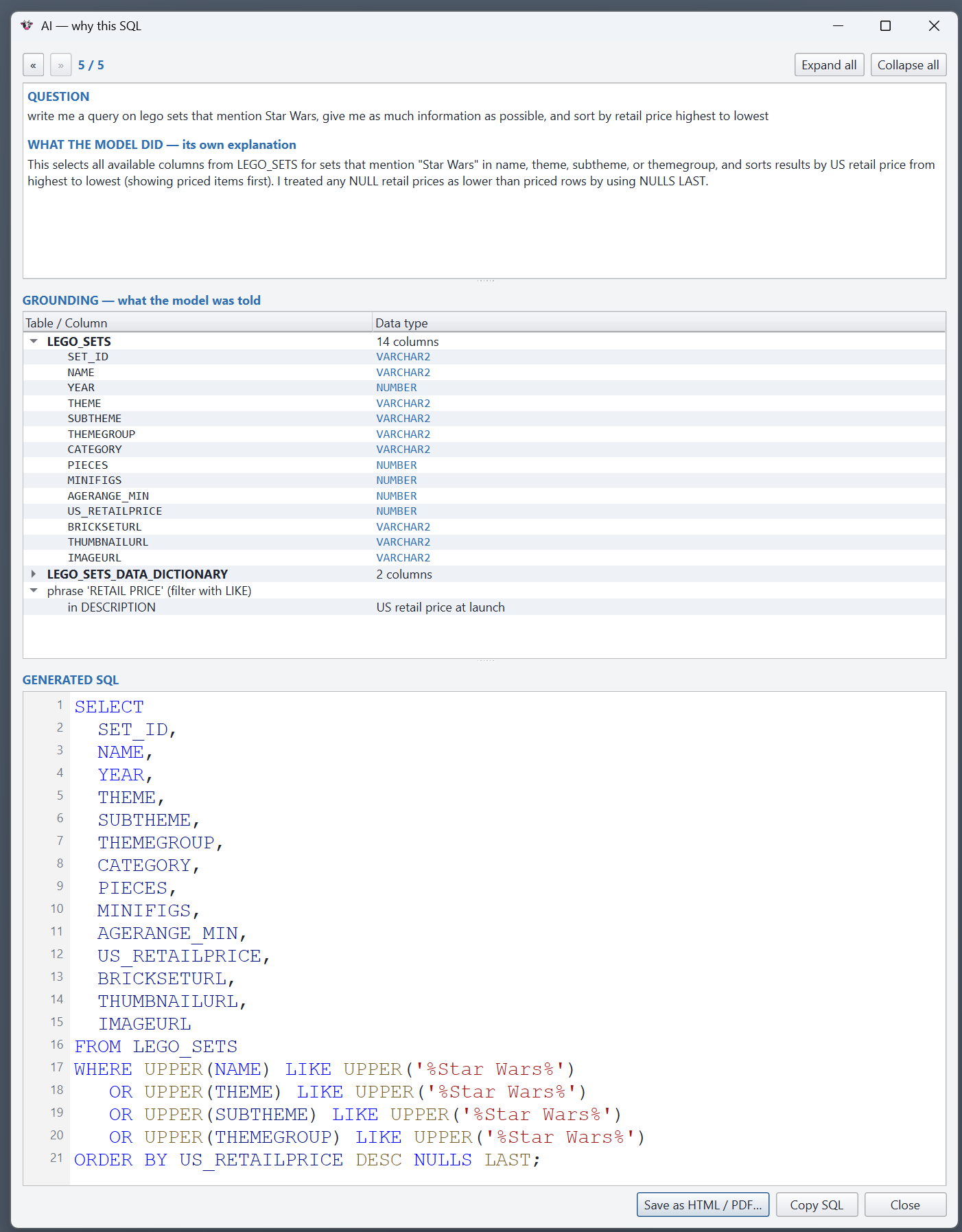
Task: Click the » next query button
Action: [x=60, y=65]
